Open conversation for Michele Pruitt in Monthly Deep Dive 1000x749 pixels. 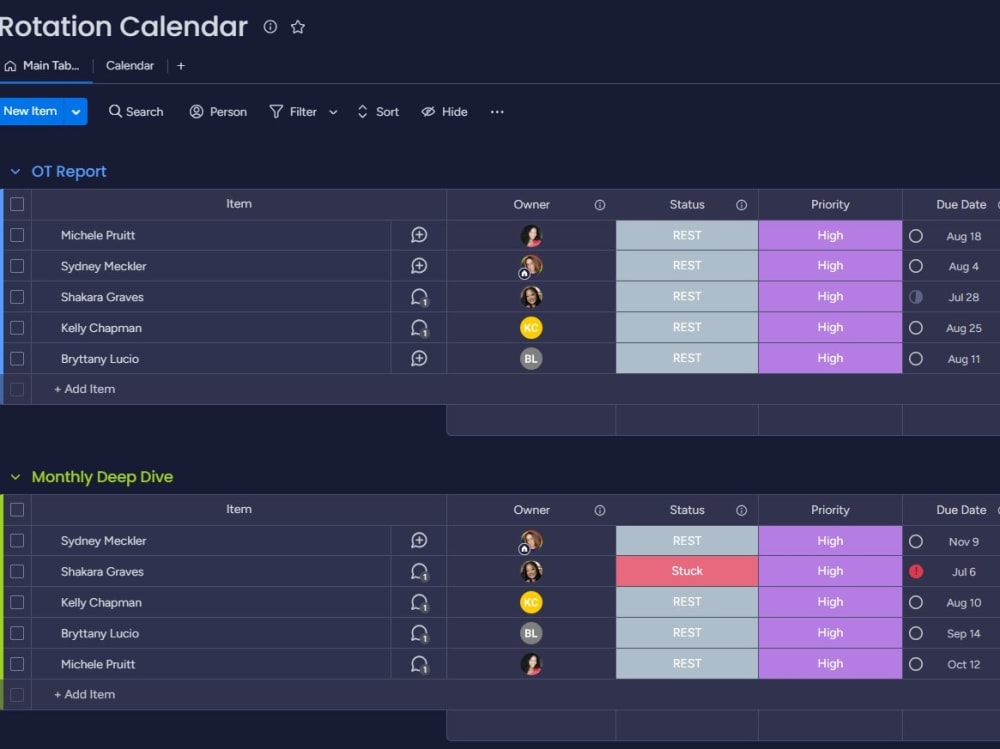point(419,664)
